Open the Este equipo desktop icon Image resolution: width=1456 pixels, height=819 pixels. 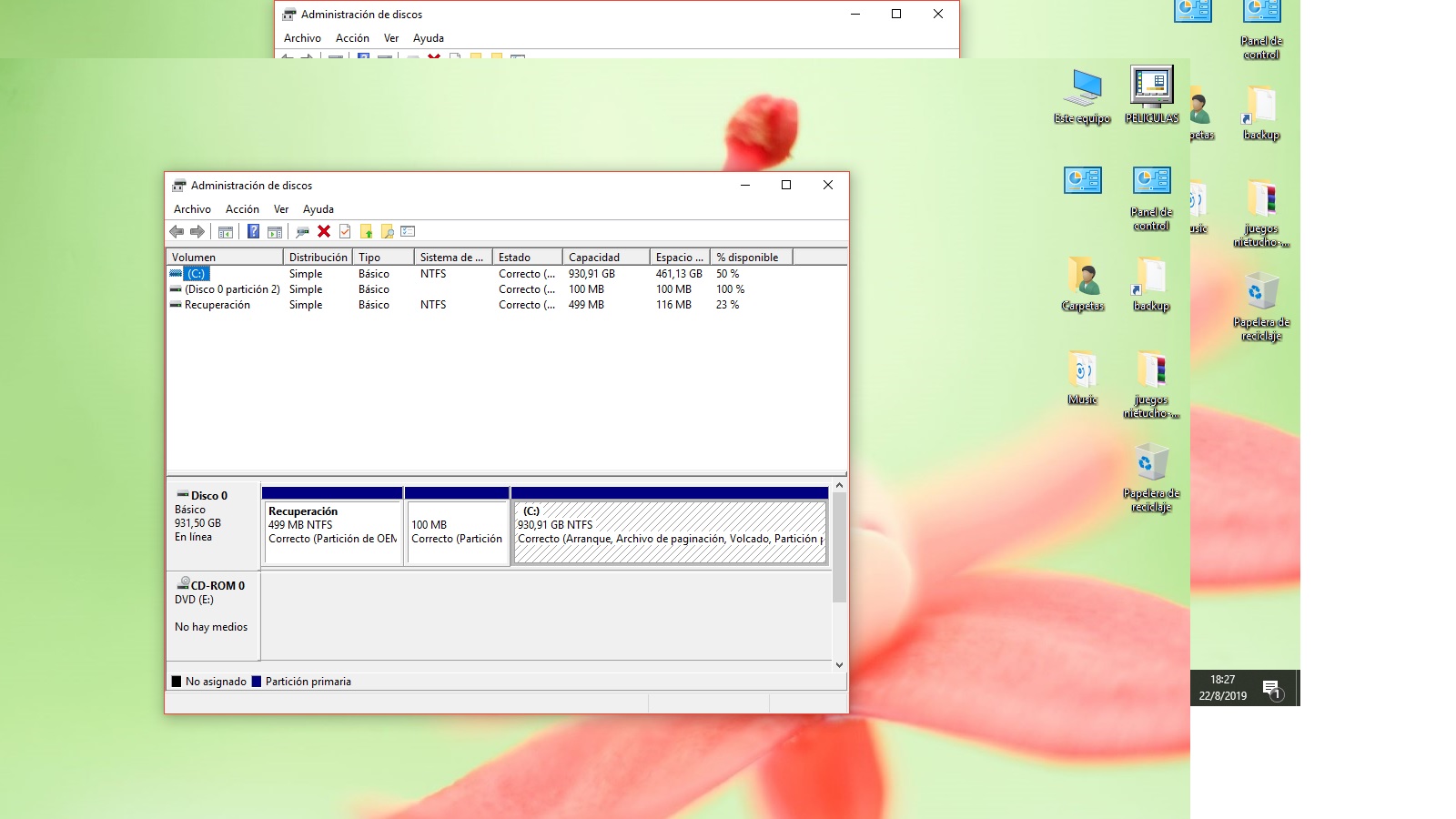tap(1082, 96)
